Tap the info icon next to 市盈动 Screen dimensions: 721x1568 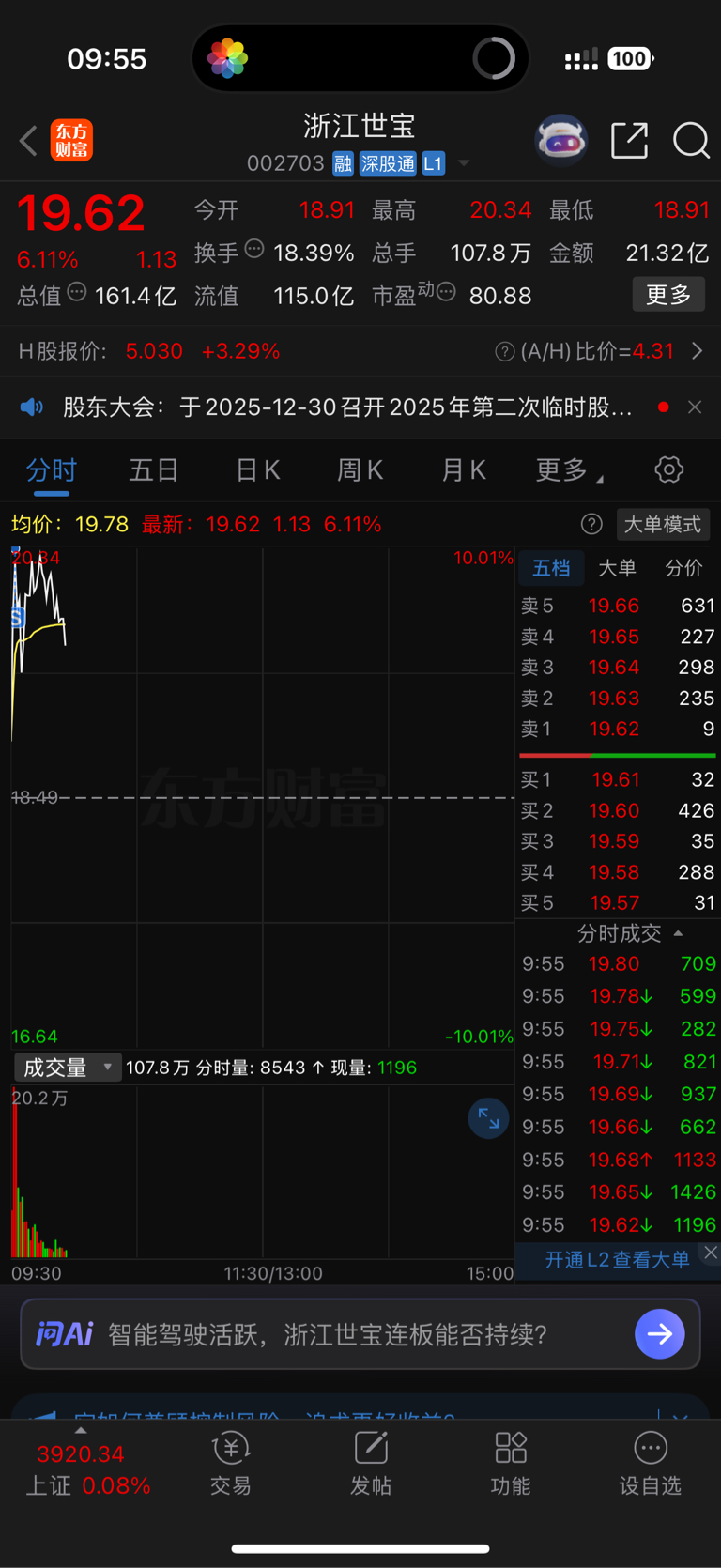(x=447, y=292)
